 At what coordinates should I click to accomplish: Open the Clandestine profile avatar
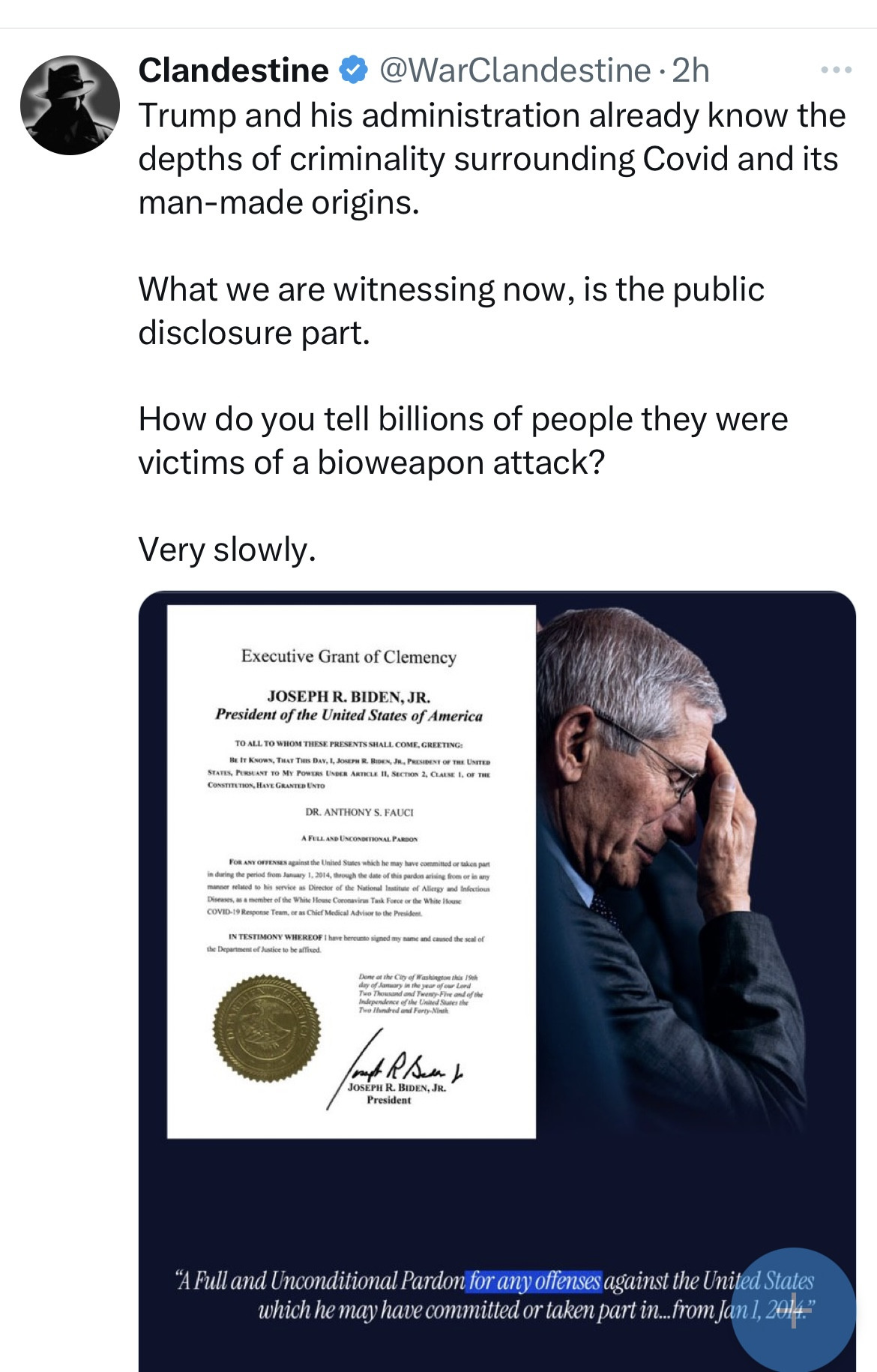pos(70,105)
